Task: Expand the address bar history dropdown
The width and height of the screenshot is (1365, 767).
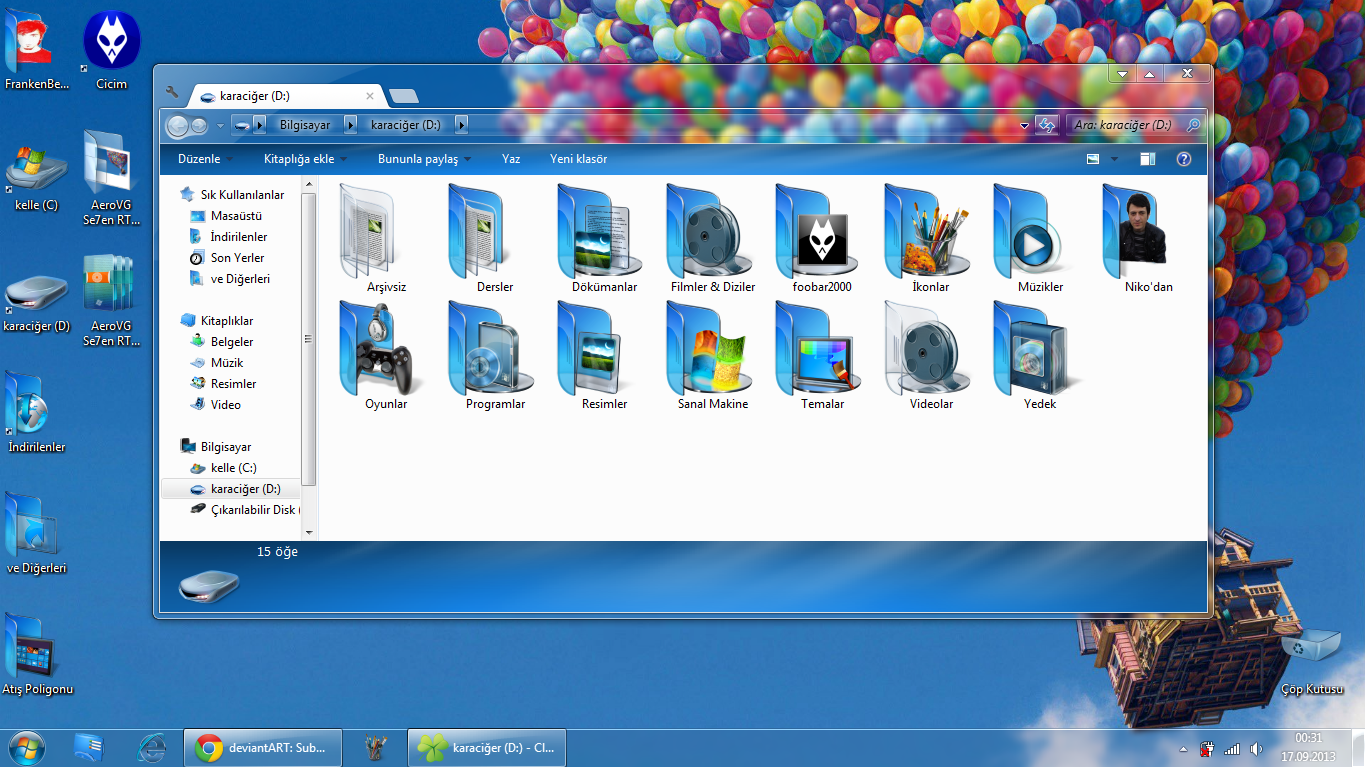Action: coord(1024,125)
